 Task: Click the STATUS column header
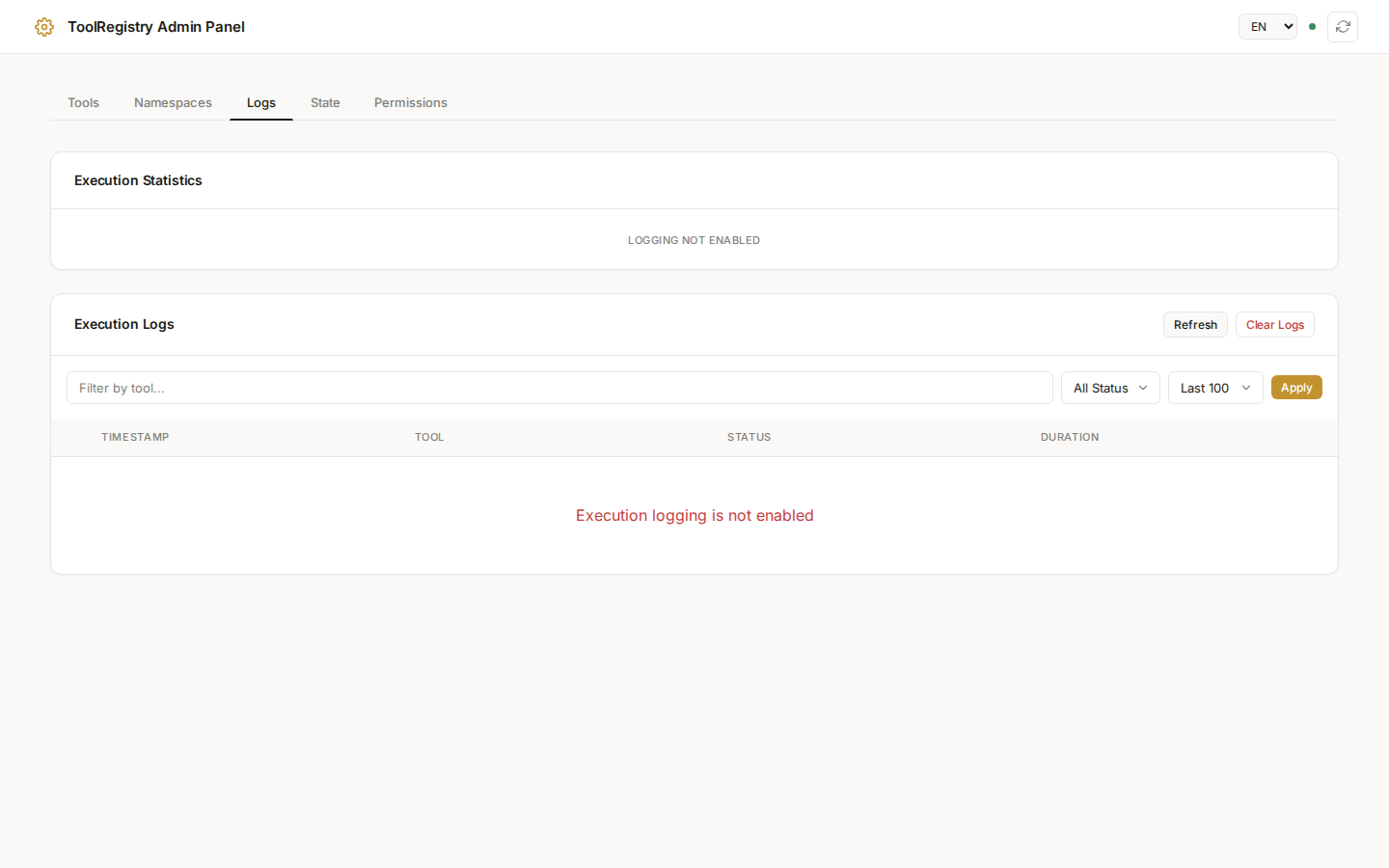(749, 437)
